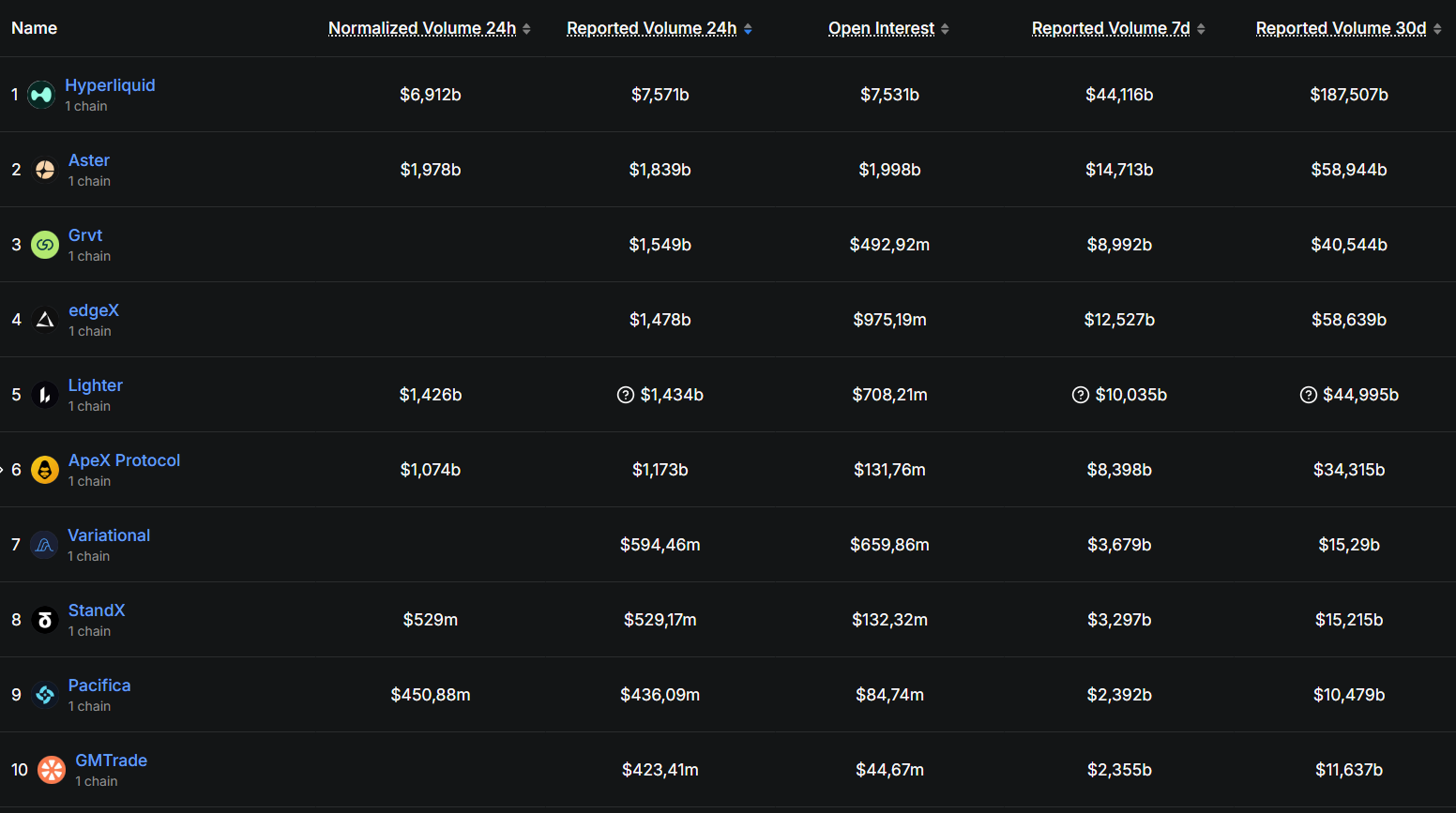This screenshot has height=813, width=1456.
Task: Select ApeX Protocol's open interest "$131,76m"
Action: coord(890,470)
